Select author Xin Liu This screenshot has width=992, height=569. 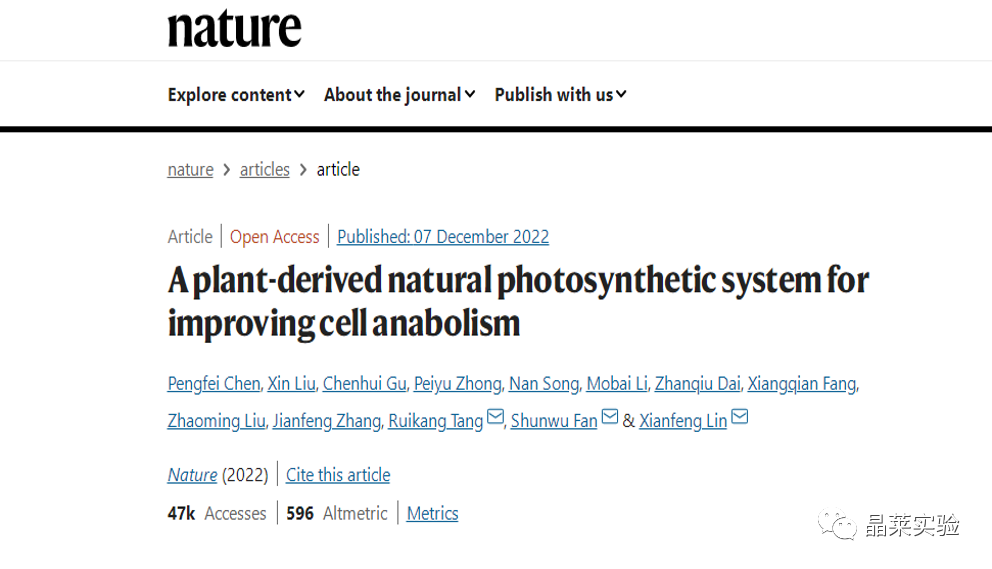coord(292,384)
